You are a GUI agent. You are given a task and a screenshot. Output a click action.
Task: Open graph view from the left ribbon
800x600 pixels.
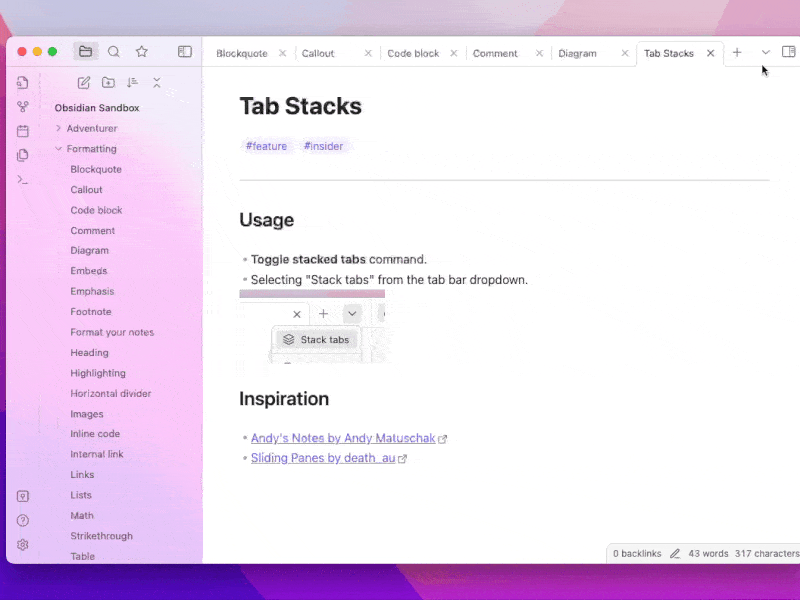point(23,107)
